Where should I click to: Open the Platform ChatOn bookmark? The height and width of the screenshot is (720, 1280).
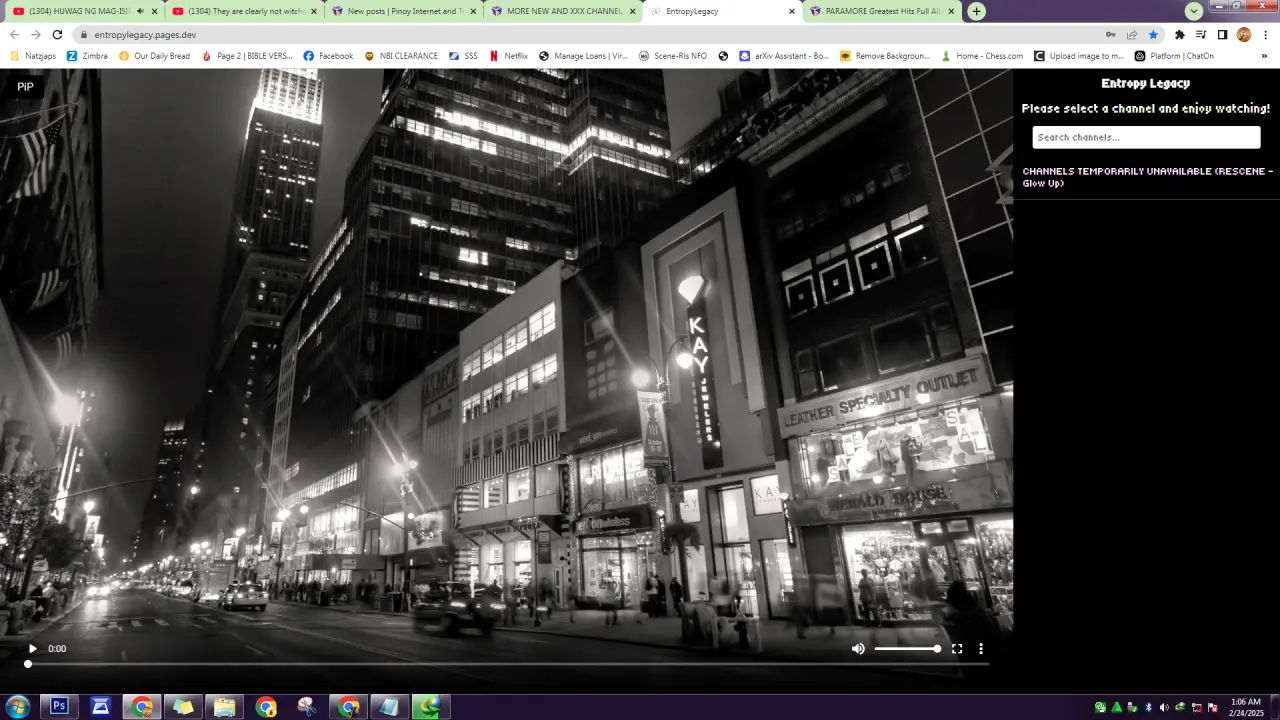tap(1174, 56)
